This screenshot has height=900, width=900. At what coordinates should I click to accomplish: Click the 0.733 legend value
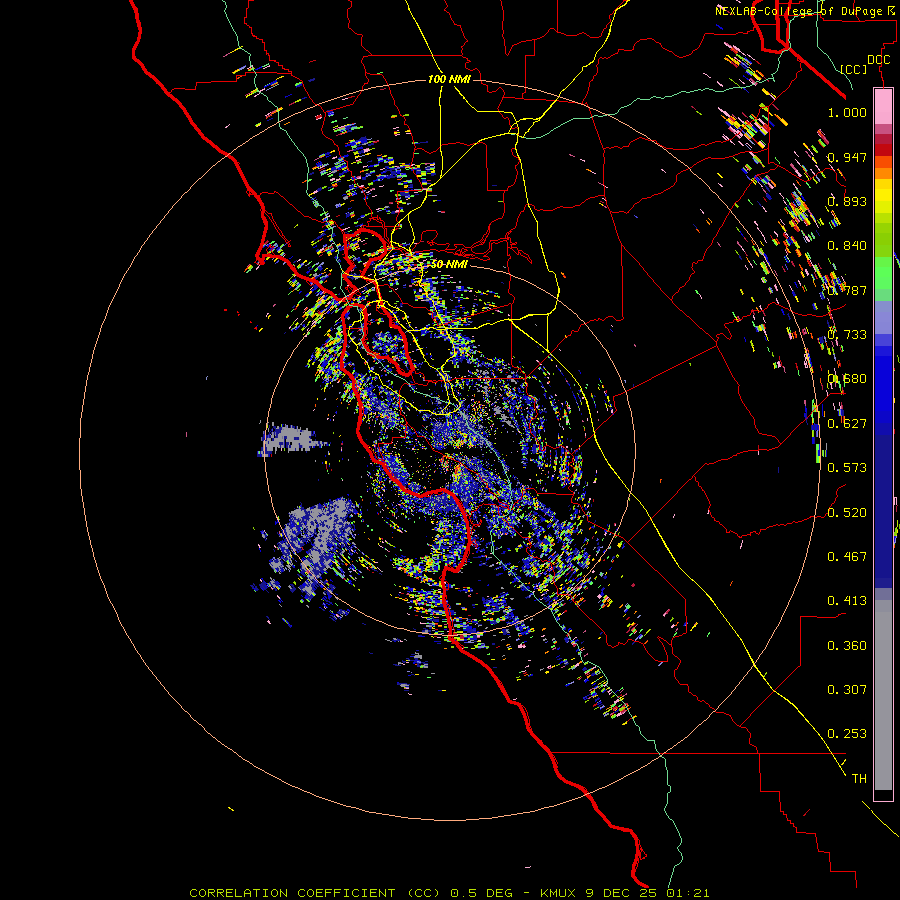pyautogui.click(x=847, y=335)
